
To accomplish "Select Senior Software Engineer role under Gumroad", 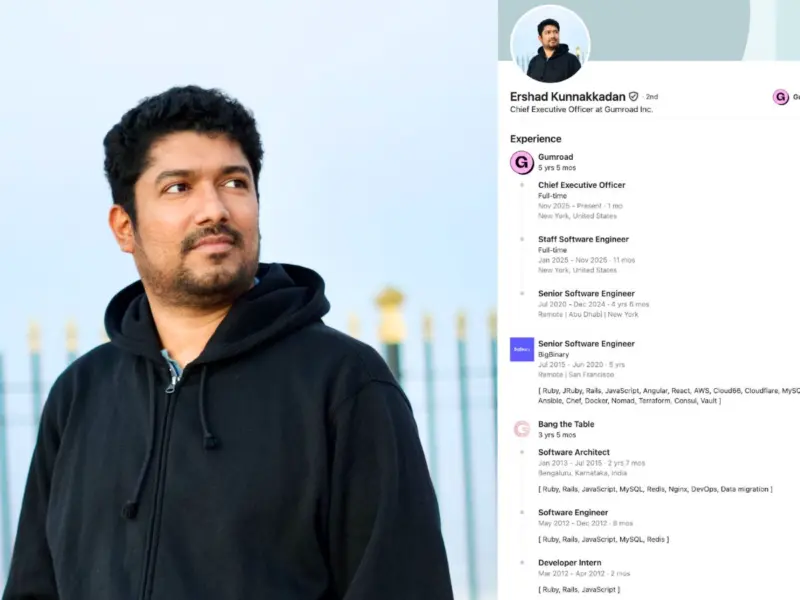I will [x=586, y=293].
